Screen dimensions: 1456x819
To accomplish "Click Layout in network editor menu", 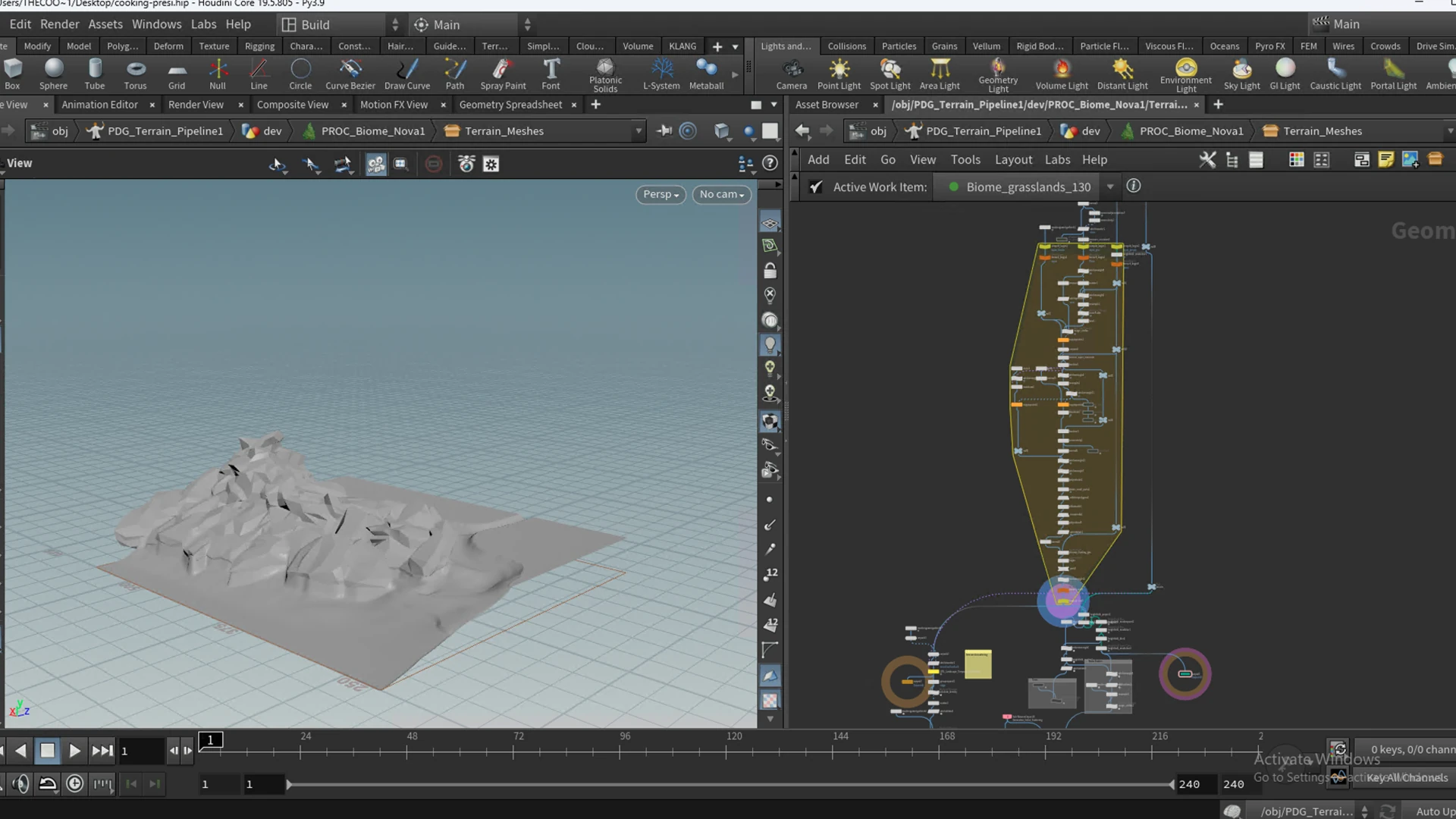I will tap(1013, 159).
